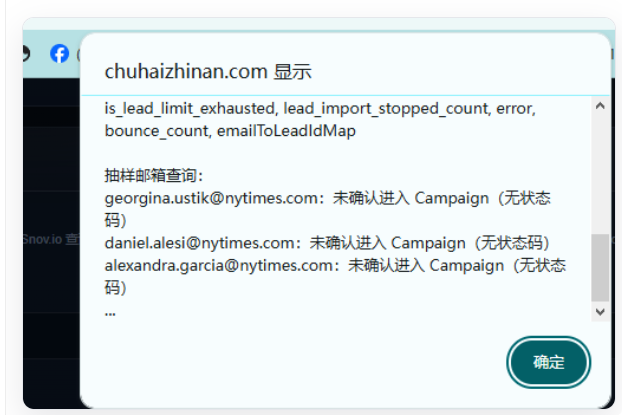This screenshot has height=415, width=622.
Task: Click the bounce_count, emailToLeadIdMap text
Action: click(230, 131)
